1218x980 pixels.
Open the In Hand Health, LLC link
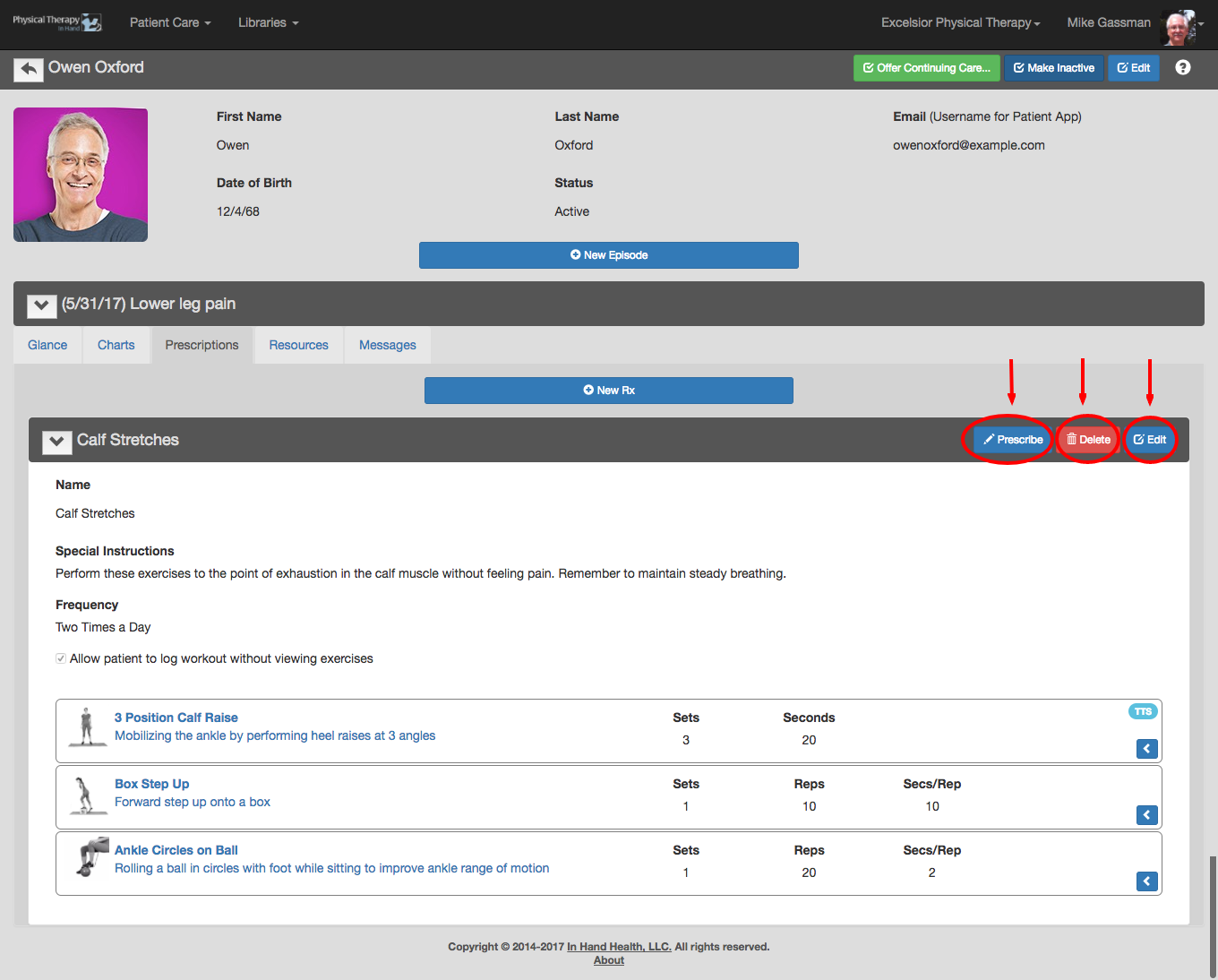click(619, 947)
